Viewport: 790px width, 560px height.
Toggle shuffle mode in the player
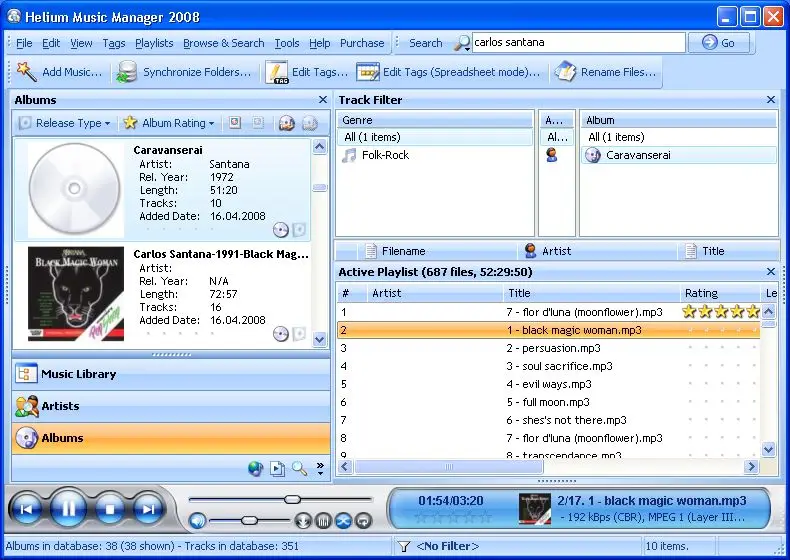343,521
